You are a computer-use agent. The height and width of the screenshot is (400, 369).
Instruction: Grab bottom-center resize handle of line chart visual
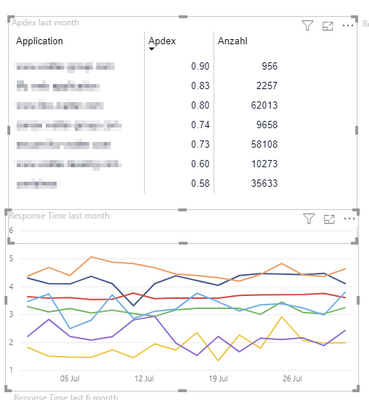(183, 390)
